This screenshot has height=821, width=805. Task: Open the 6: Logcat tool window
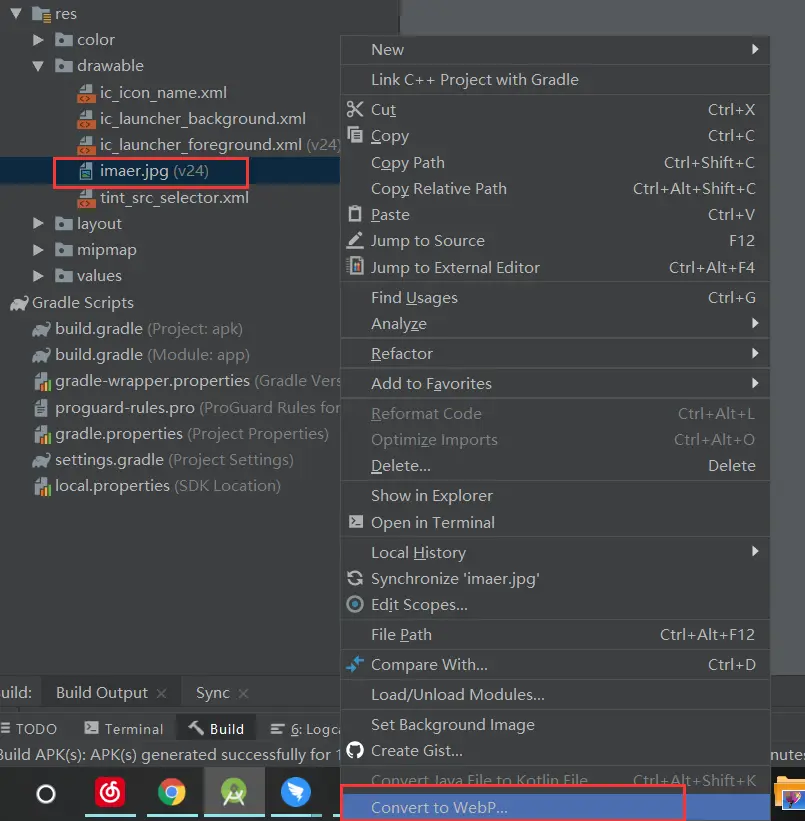point(305,729)
